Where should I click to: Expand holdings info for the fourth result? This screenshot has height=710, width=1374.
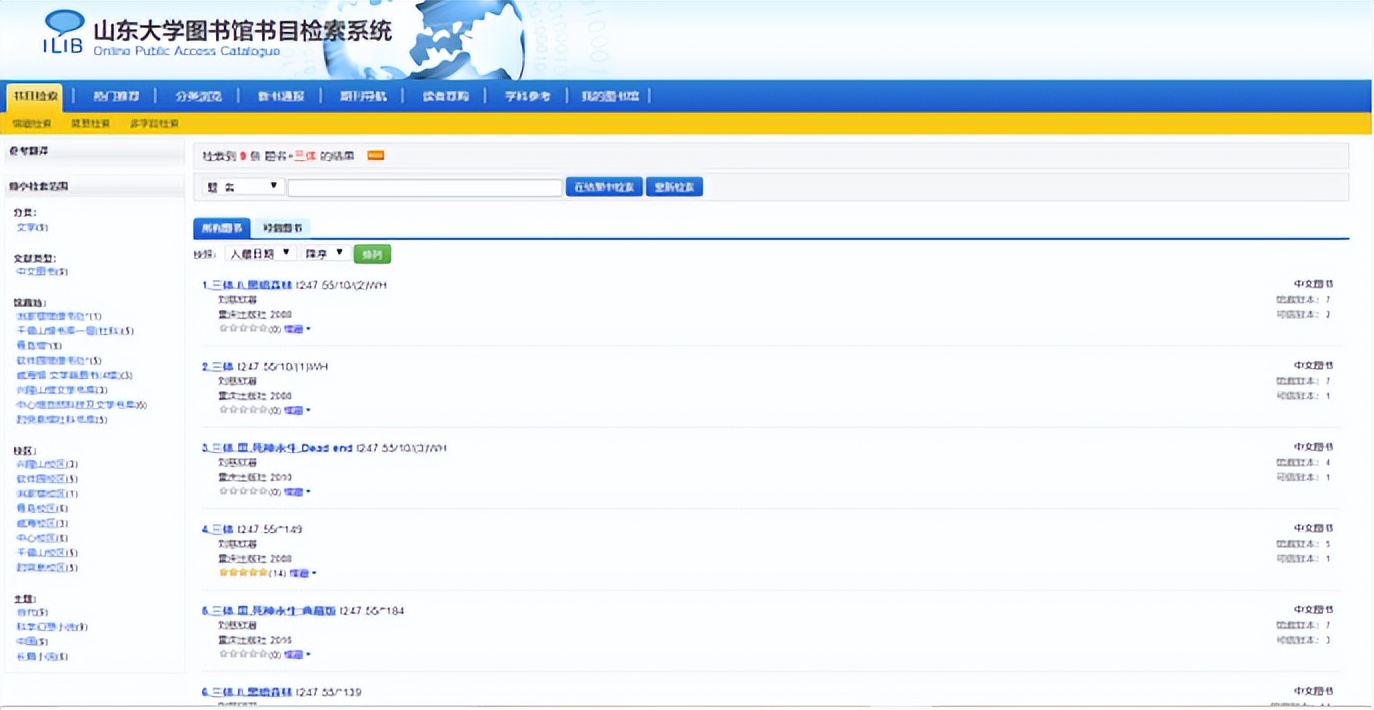click(x=302, y=573)
